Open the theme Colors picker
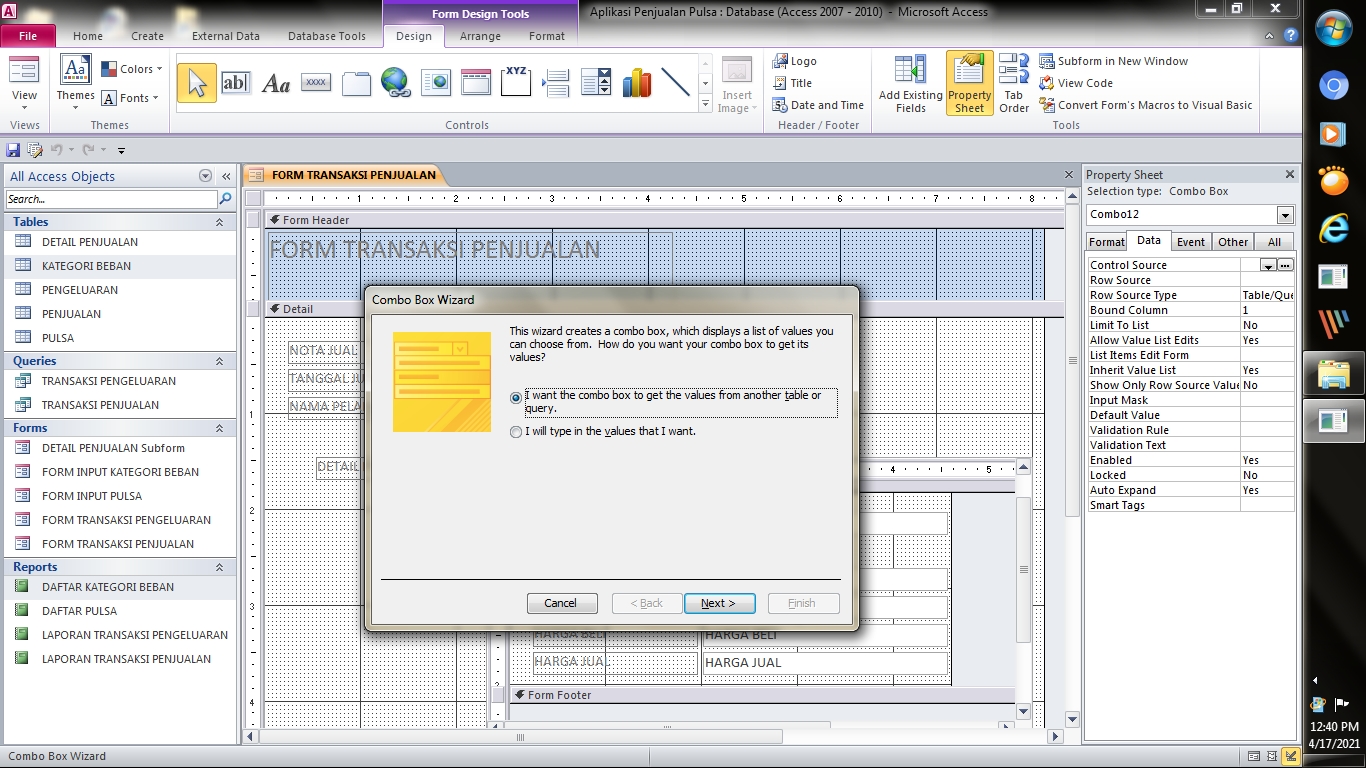 [x=131, y=68]
